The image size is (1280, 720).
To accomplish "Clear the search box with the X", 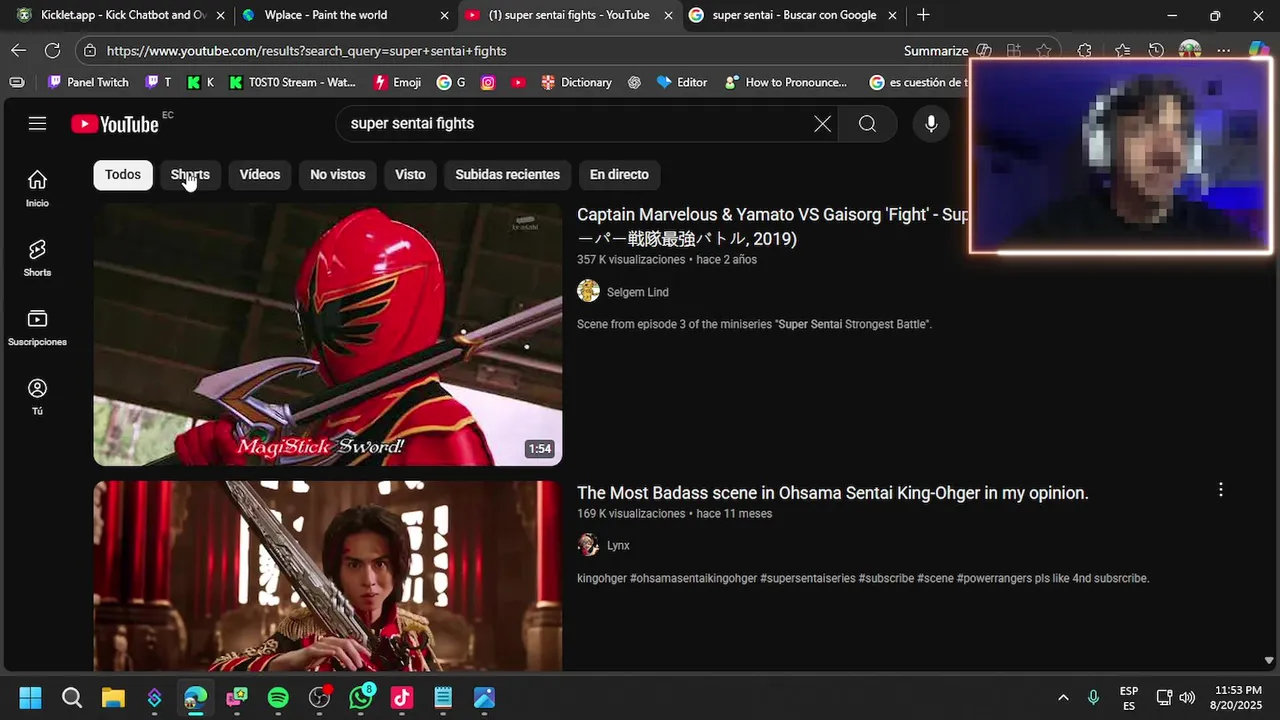I will [x=822, y=123].
